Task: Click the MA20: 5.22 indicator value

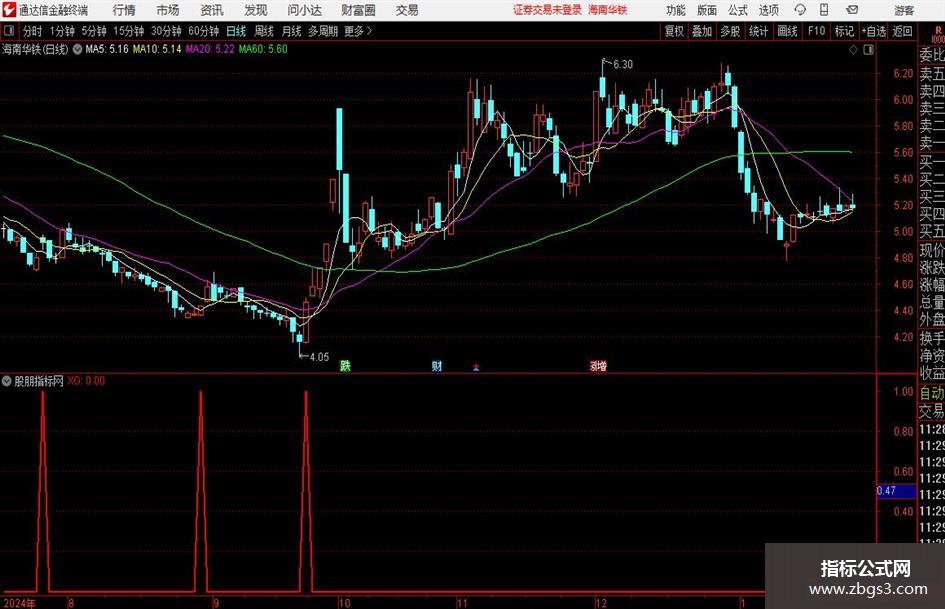Action: 210,49
